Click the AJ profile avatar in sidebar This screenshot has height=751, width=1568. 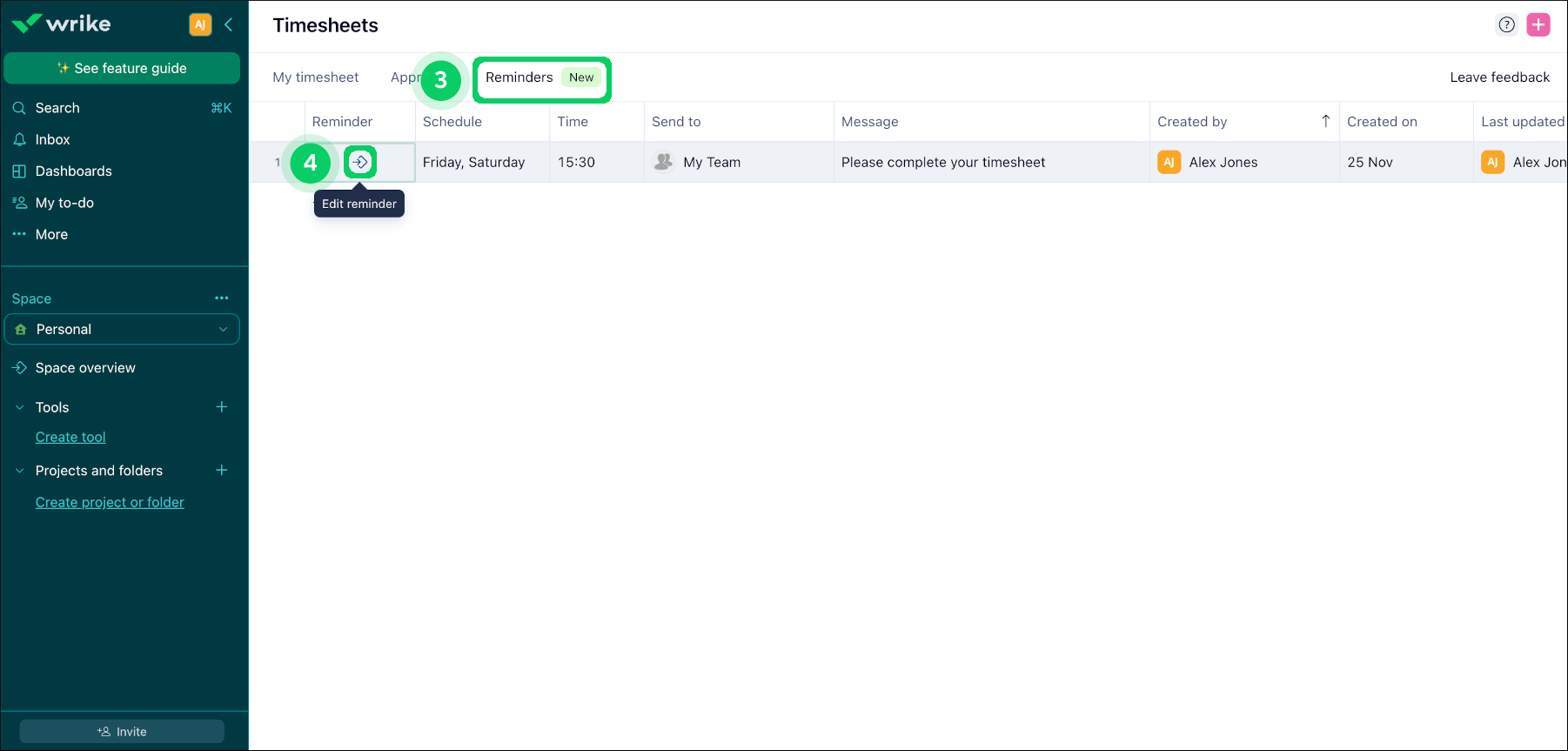click(x=200, y=24)
